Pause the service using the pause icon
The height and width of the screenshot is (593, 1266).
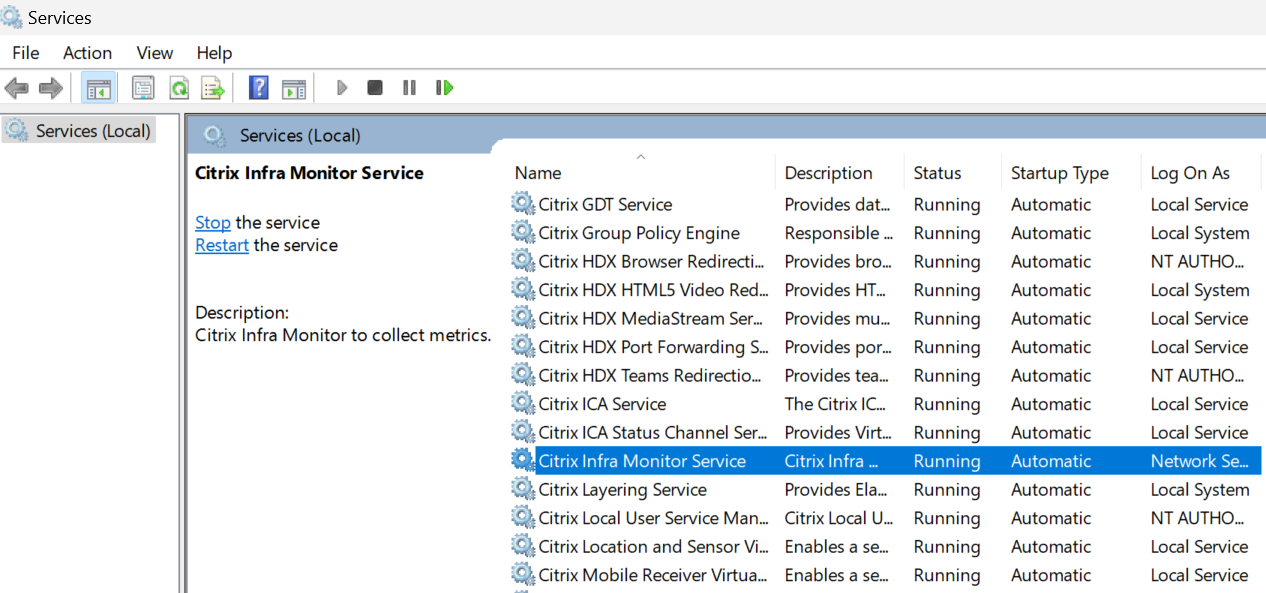409,87
